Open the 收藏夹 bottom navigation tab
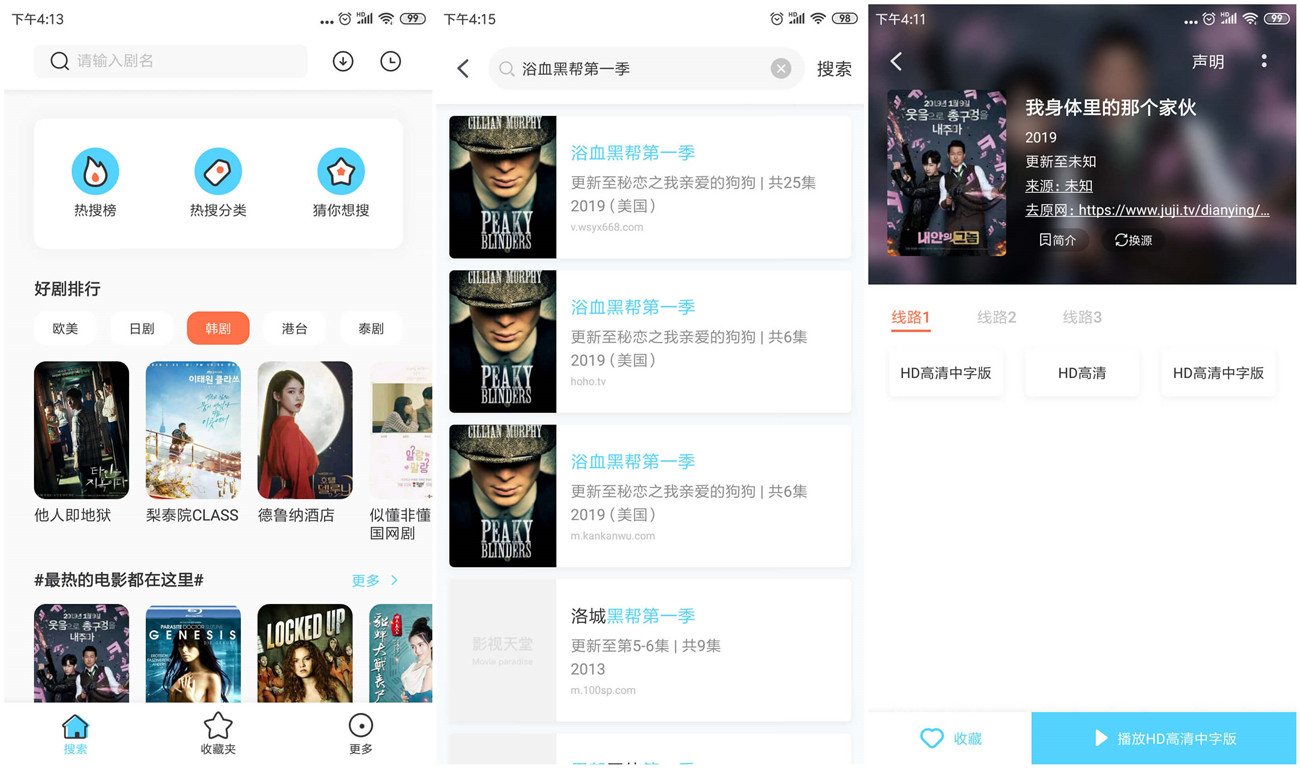Screen dimensions: 1300x768 click(x=218, y=734)
